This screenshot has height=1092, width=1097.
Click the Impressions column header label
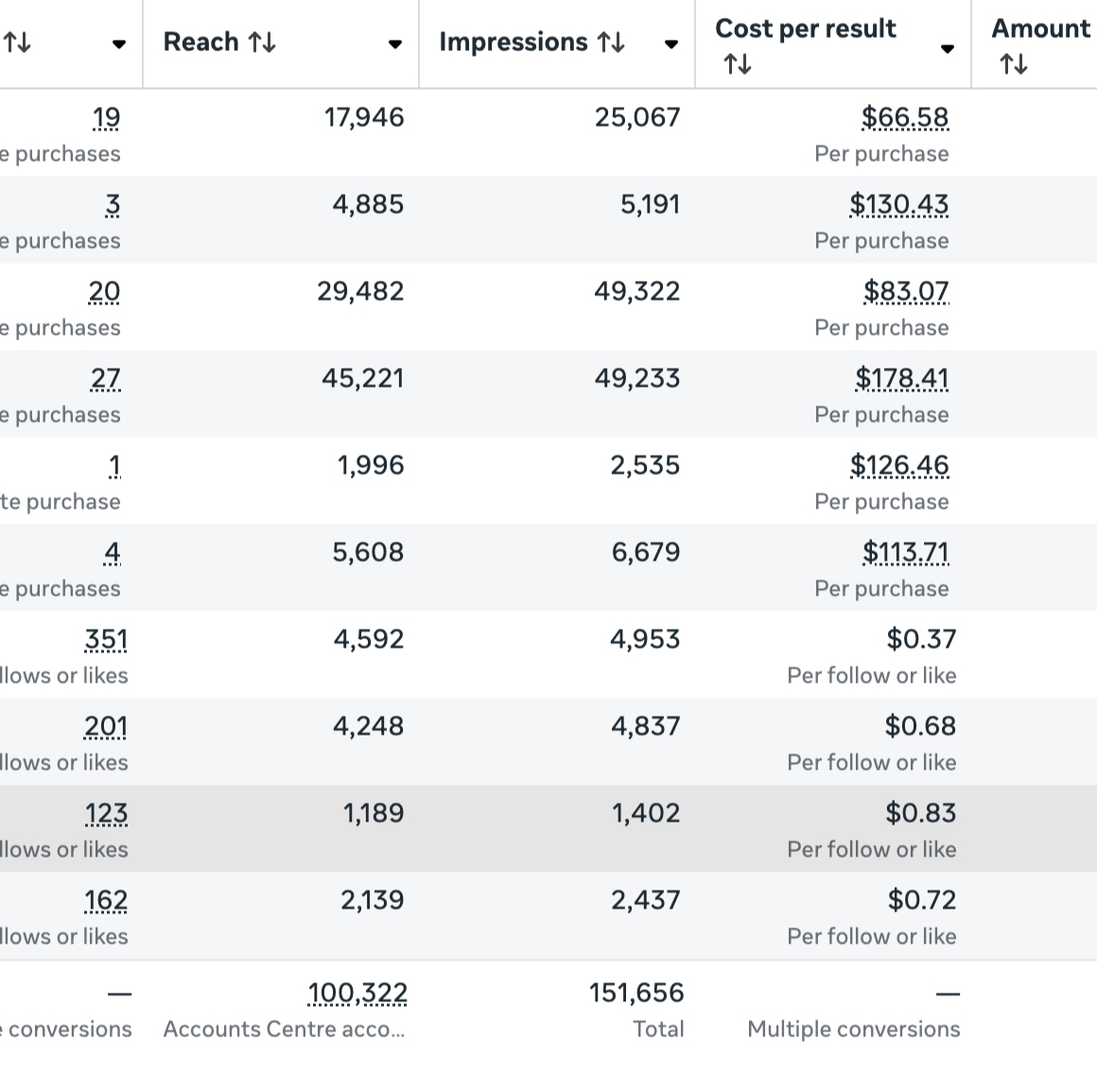click(513, 42)
